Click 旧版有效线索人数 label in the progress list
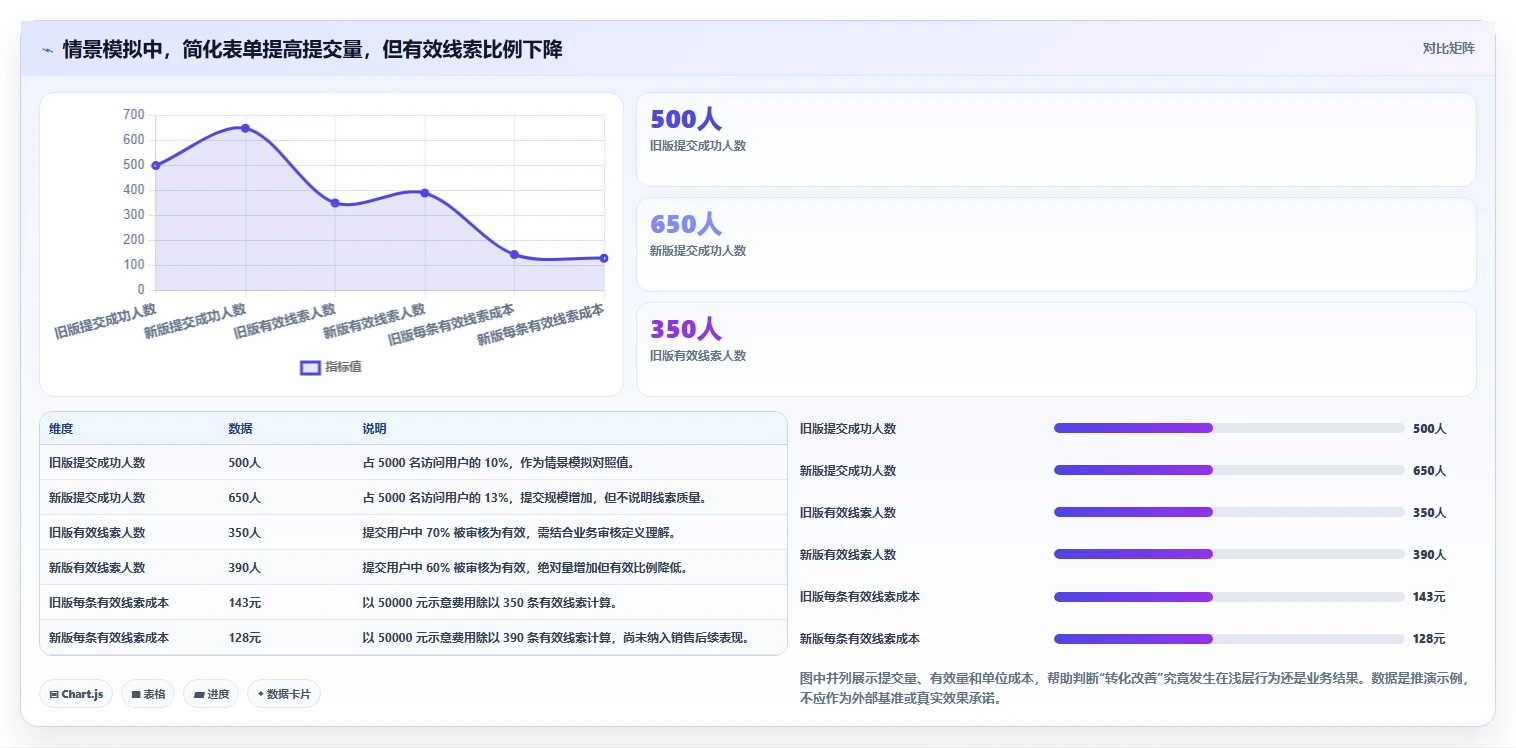 click(x=848, y=512)
